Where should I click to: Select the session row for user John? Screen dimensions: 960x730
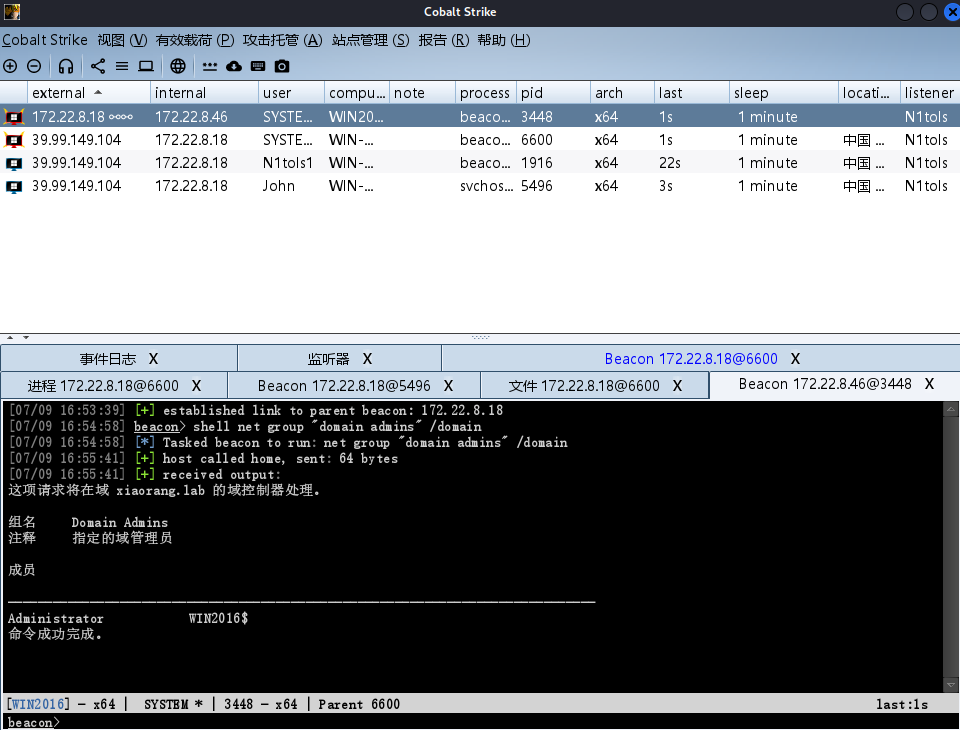point(279,186)
